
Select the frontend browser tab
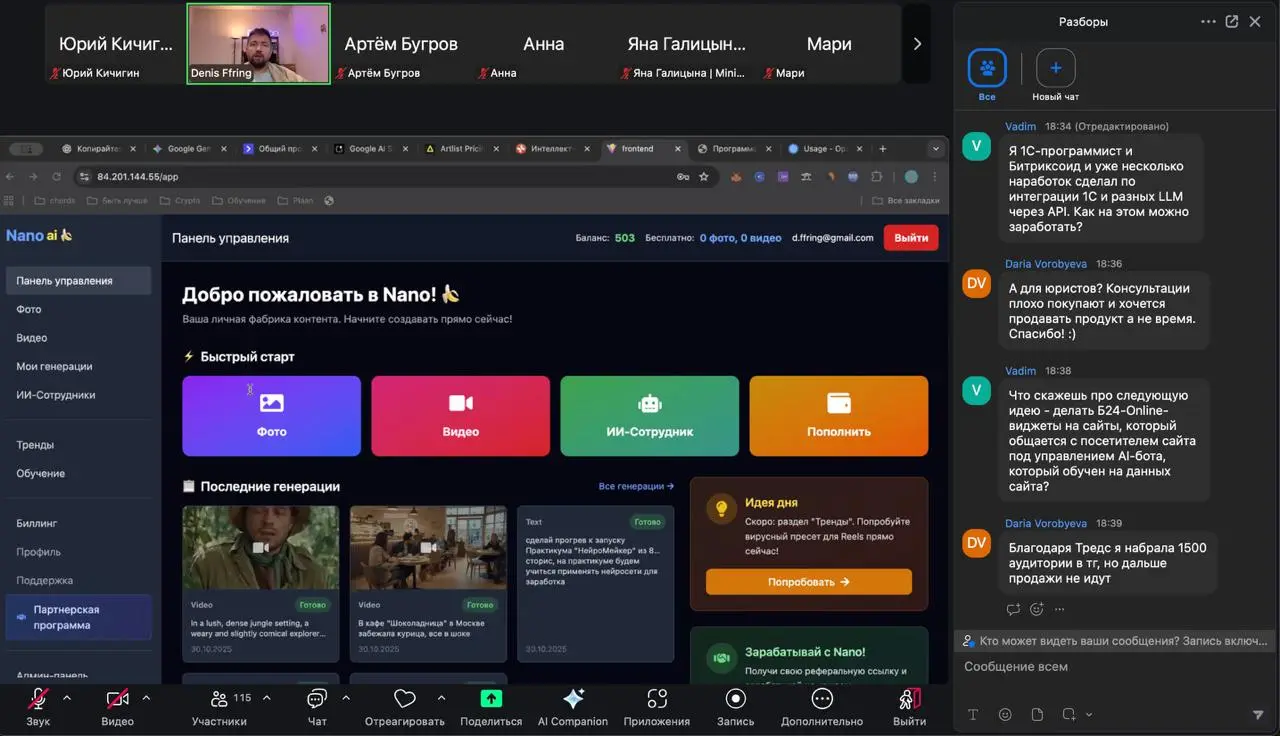point(643,149)
